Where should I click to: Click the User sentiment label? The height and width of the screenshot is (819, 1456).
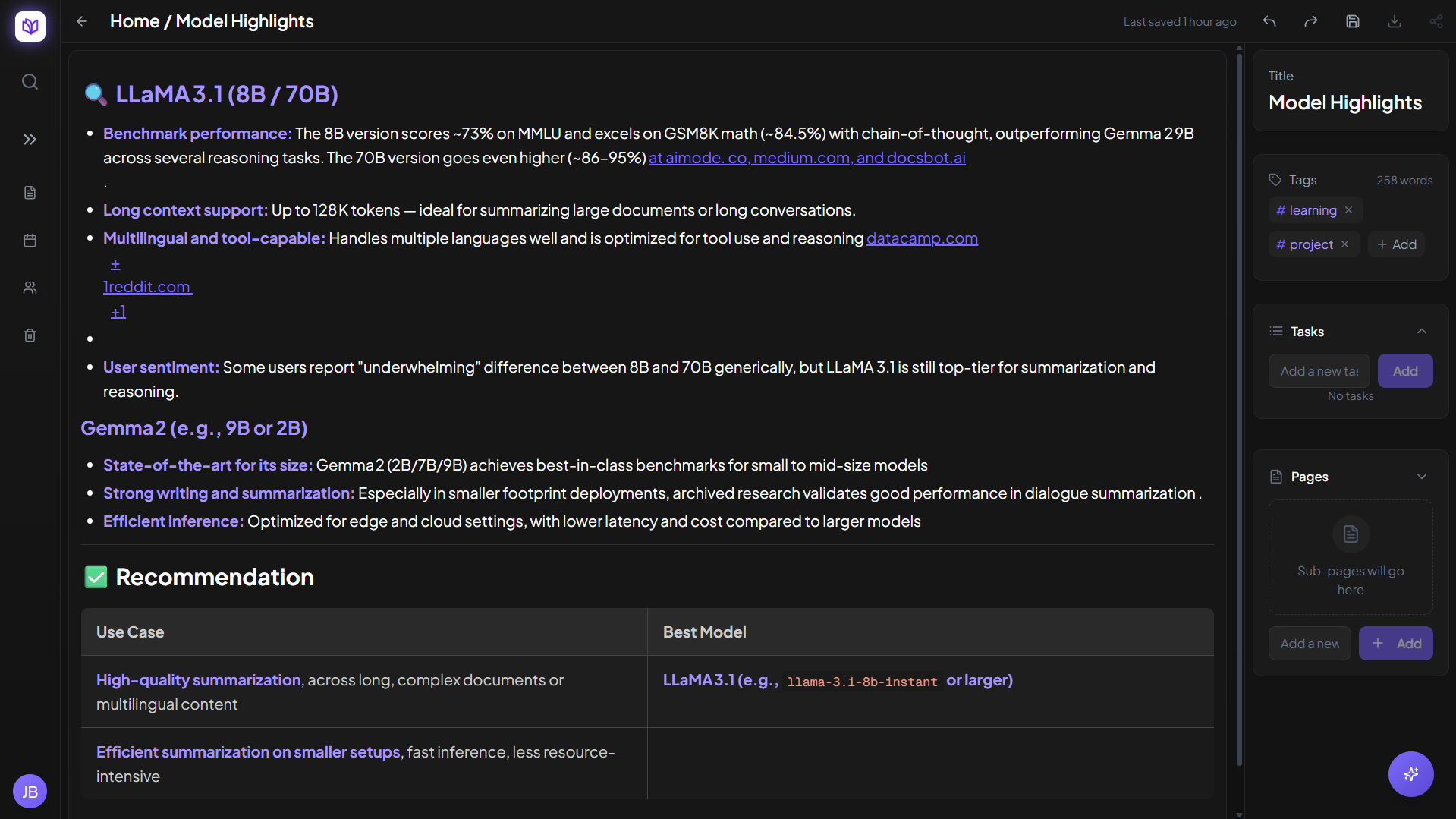point(161,367)
